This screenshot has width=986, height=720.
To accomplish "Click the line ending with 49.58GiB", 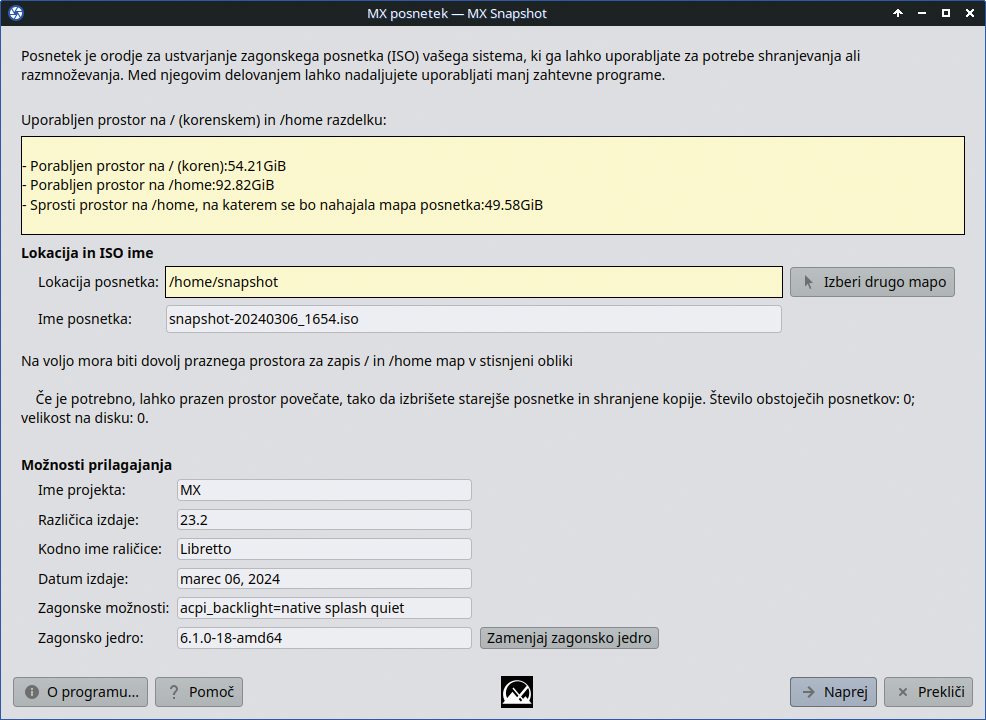I will 282,205.
